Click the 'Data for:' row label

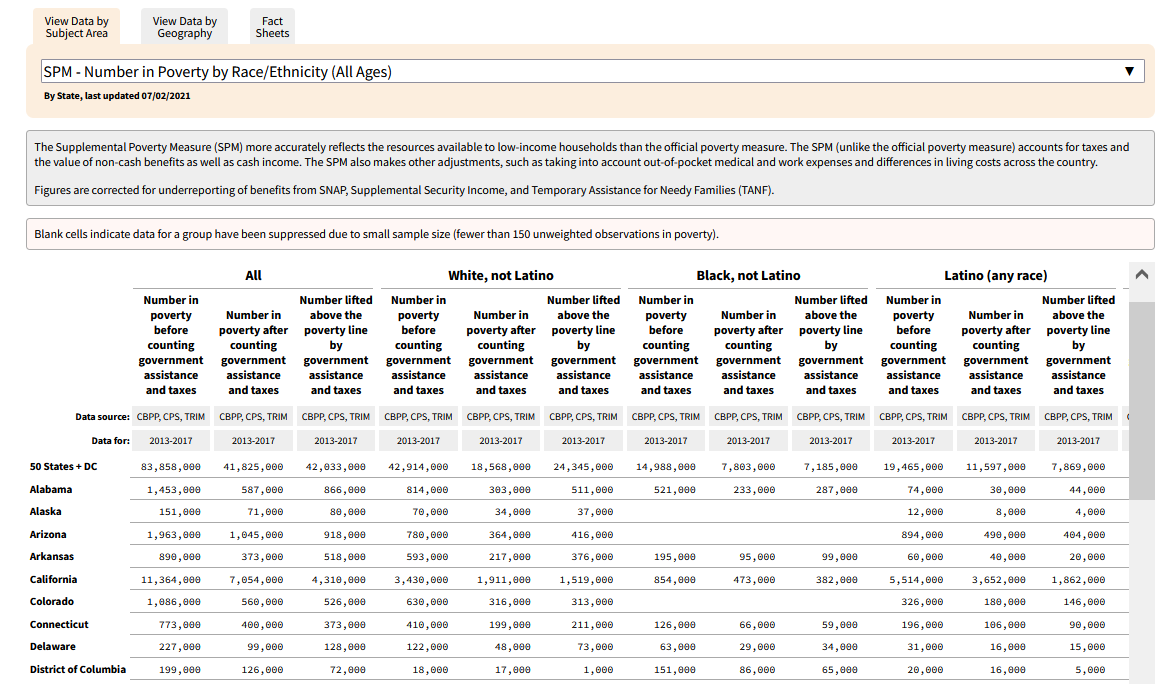click(x=111, y=441)
